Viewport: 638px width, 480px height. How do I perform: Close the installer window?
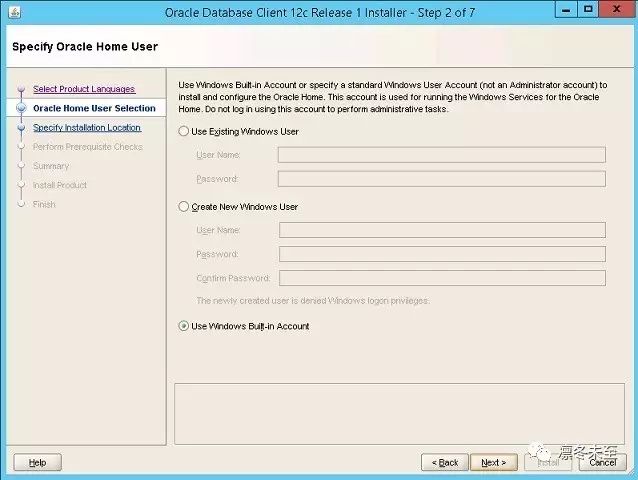[x=616, y=10]
